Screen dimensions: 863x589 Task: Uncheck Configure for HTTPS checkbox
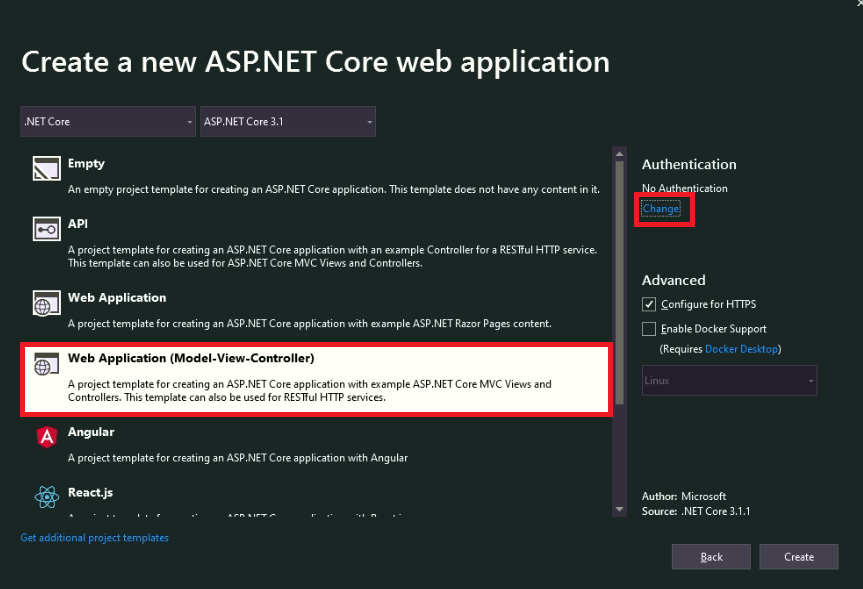tap(649, 305)
